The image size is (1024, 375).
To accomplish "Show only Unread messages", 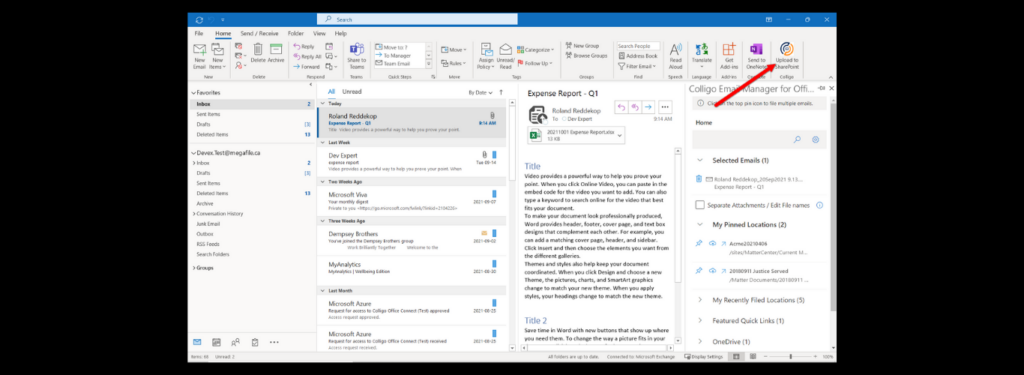I will (352, 91).
